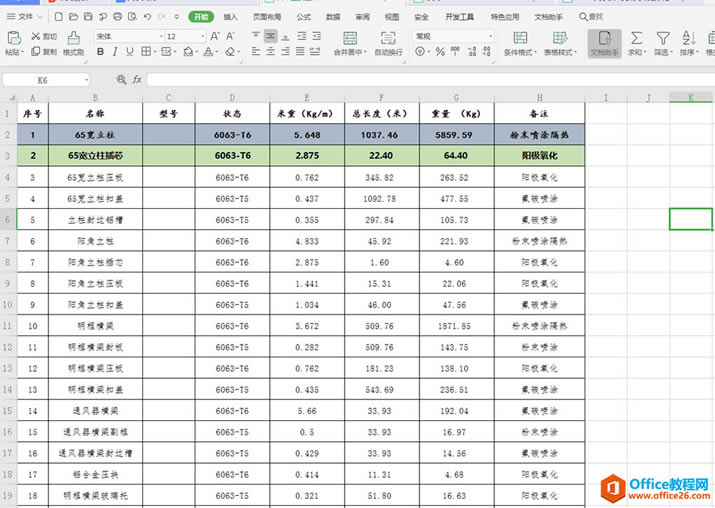Switch to the Insert (插入) tab
The height and width of the screenshot is (508, 715).
(x=231, y=17)
